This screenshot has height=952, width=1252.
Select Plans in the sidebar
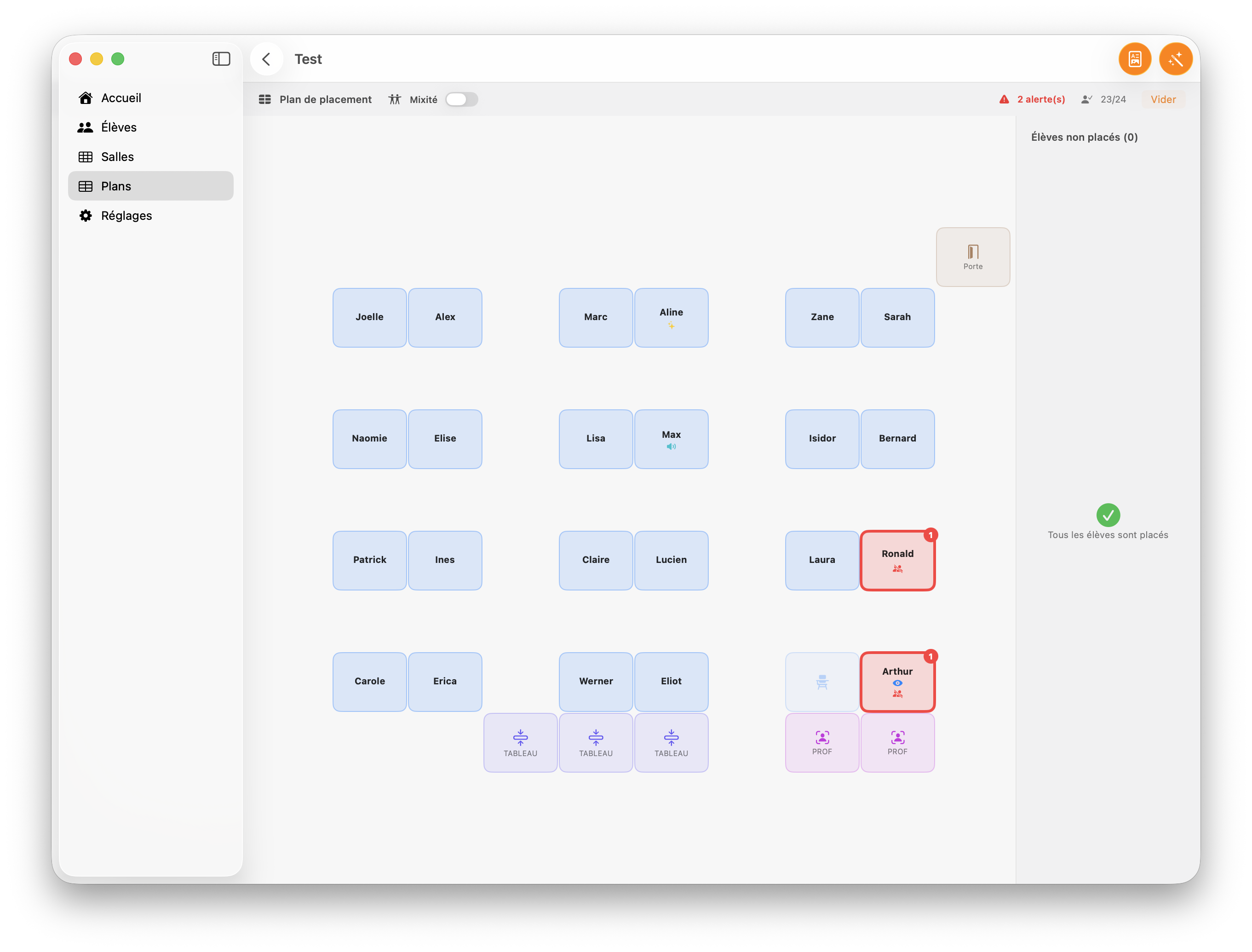click(151, 186)
